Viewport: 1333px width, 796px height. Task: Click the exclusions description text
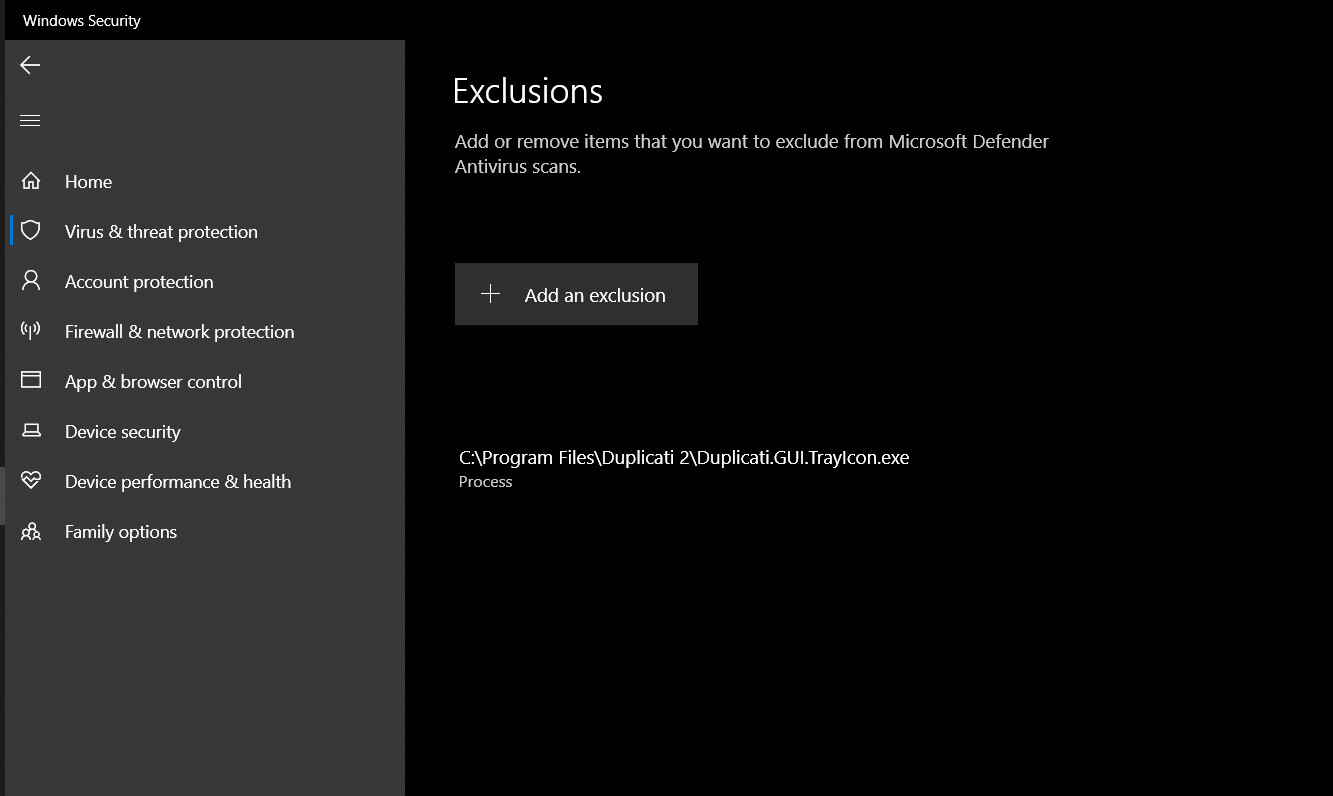pos(752,154)
